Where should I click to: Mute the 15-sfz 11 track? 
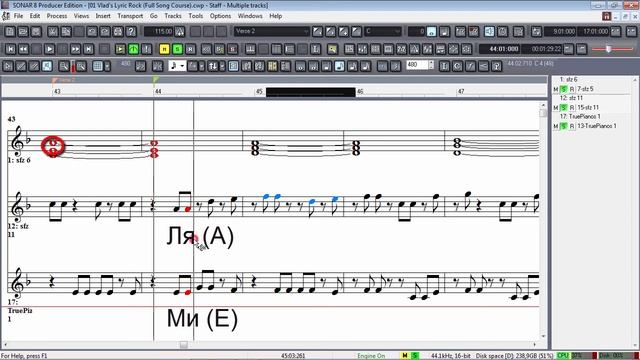[556, 108]
